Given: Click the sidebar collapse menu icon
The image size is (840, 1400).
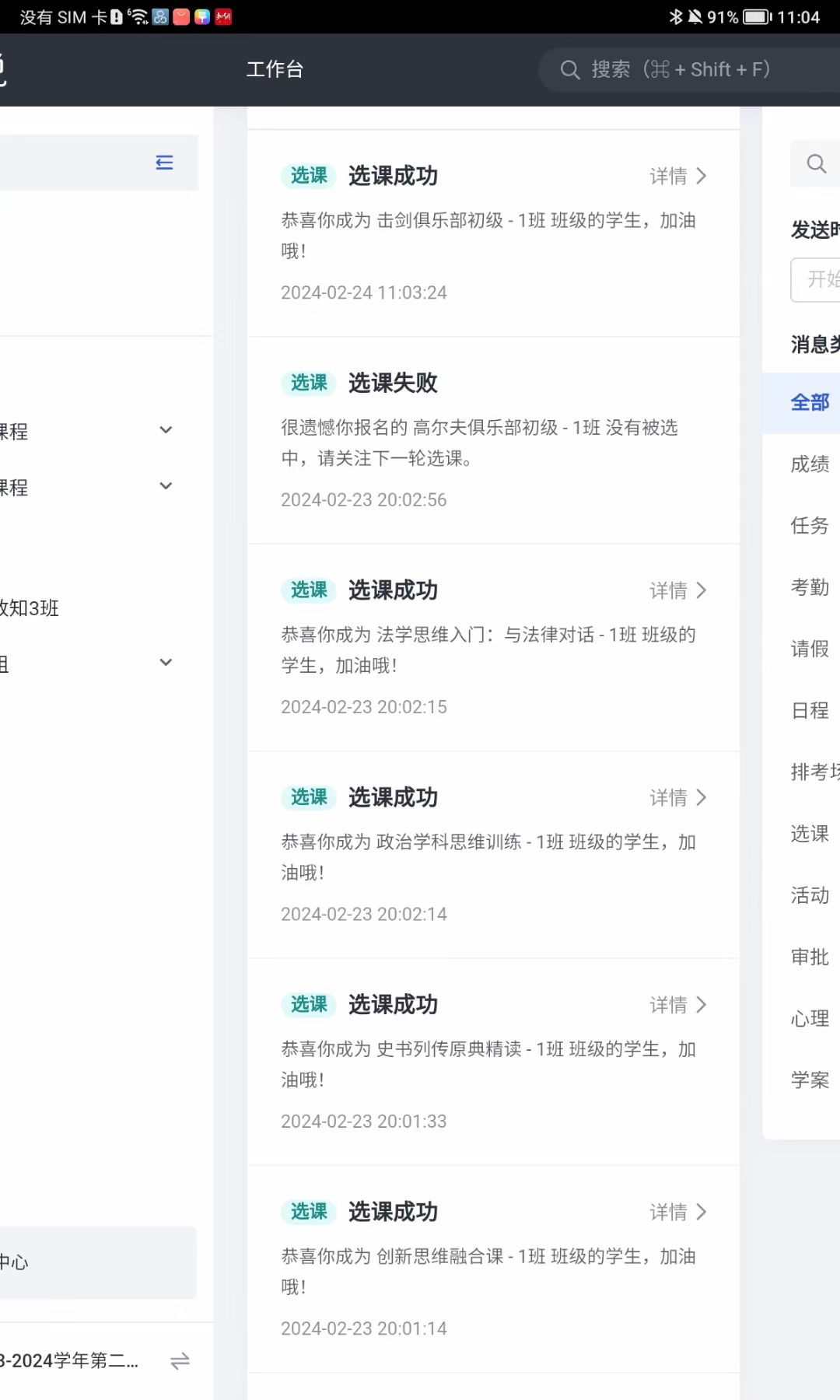Looking at the screenshot, I should [x=164, y=163].
